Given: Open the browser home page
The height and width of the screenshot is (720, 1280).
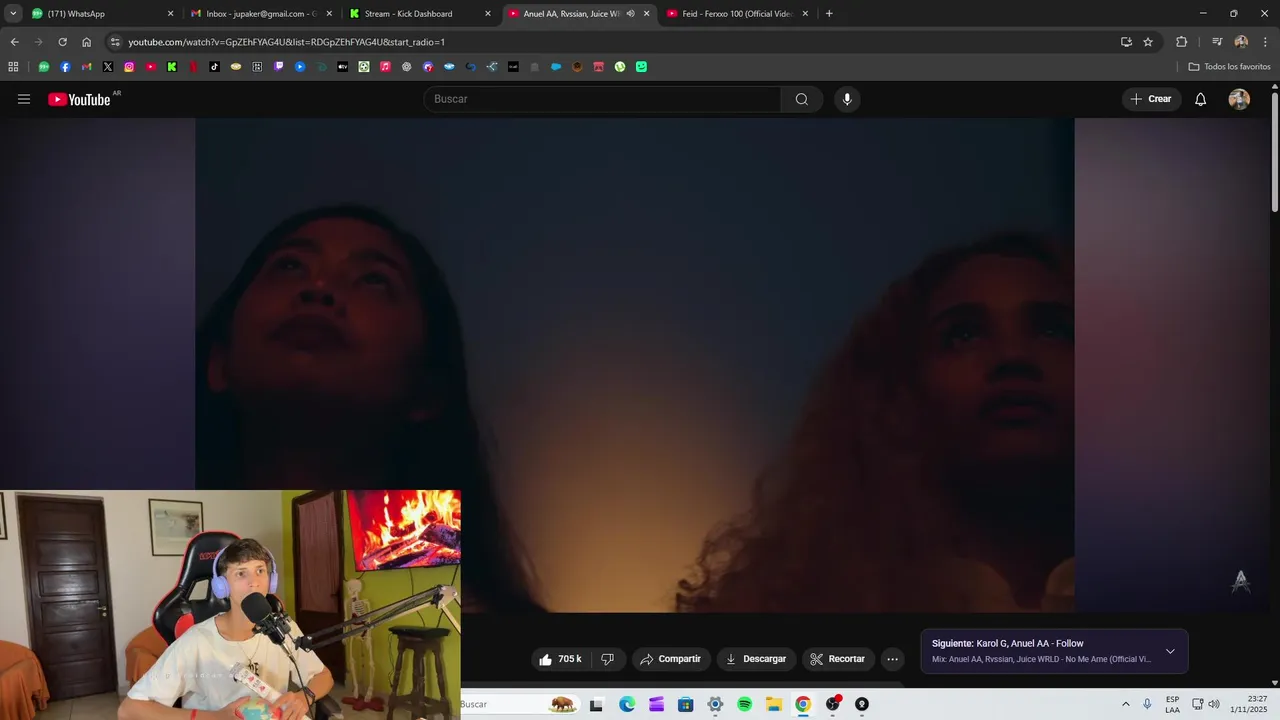Looking at the screenshot, I should pos(86,42).
